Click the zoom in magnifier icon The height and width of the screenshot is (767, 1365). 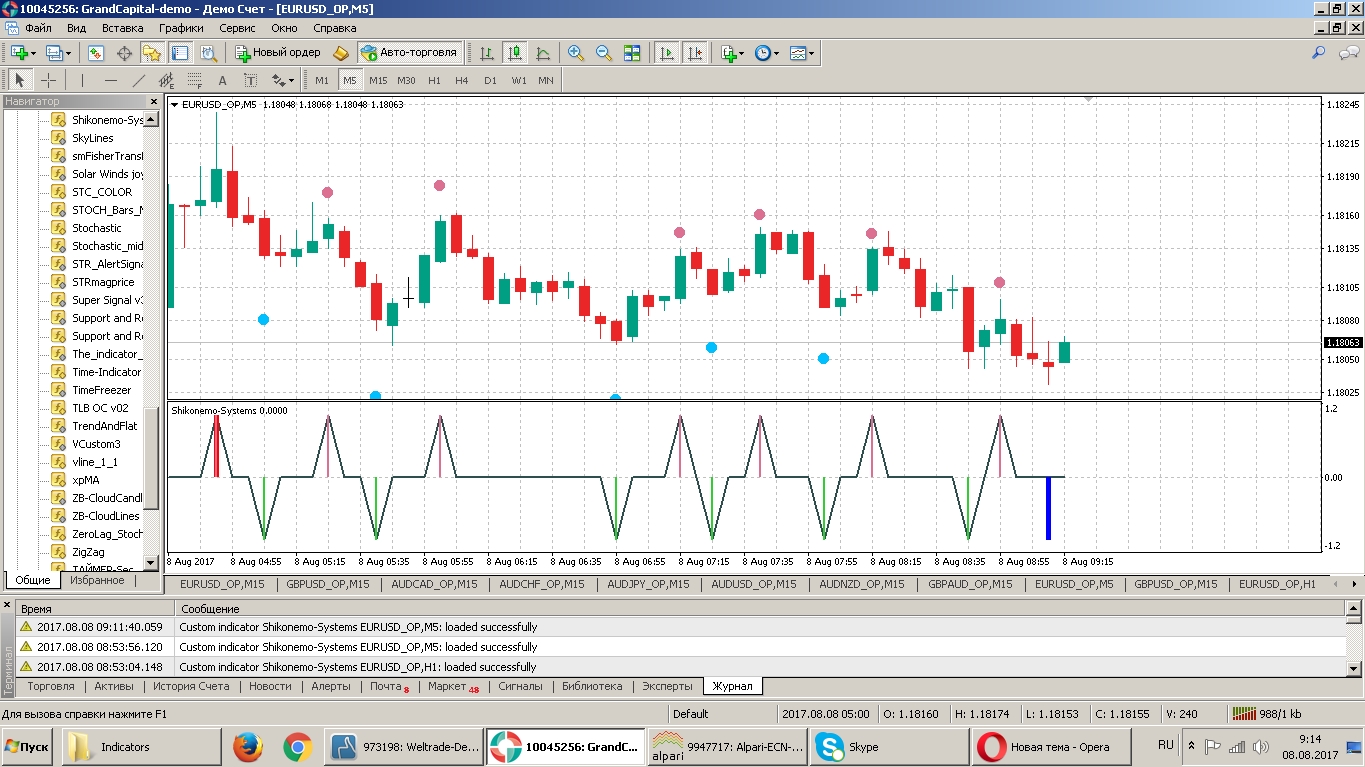tap(576, 53)
